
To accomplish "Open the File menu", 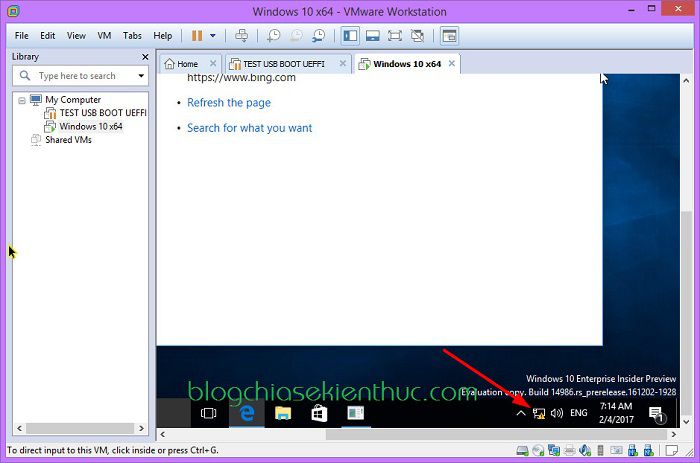I will pos(21,36).
